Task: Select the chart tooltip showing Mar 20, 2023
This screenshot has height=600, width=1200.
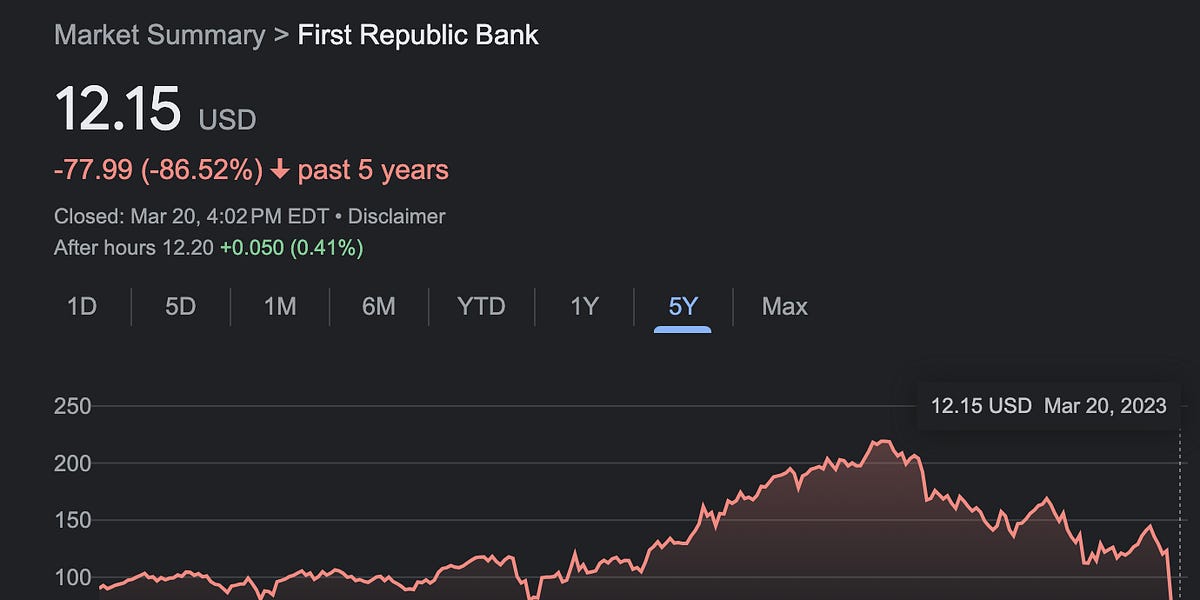Action: 1048,405
